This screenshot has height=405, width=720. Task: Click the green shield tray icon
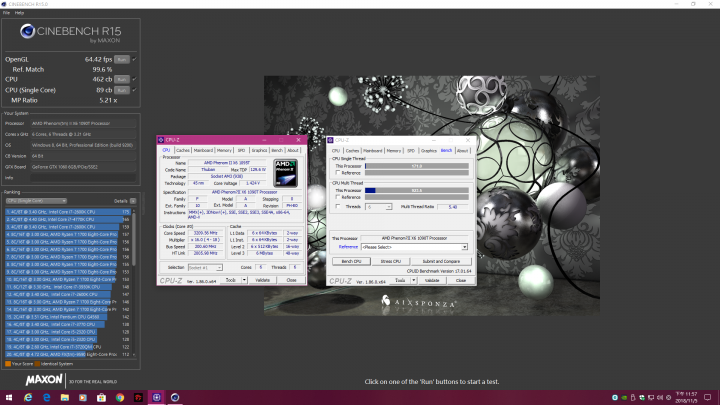pos(642,398)
